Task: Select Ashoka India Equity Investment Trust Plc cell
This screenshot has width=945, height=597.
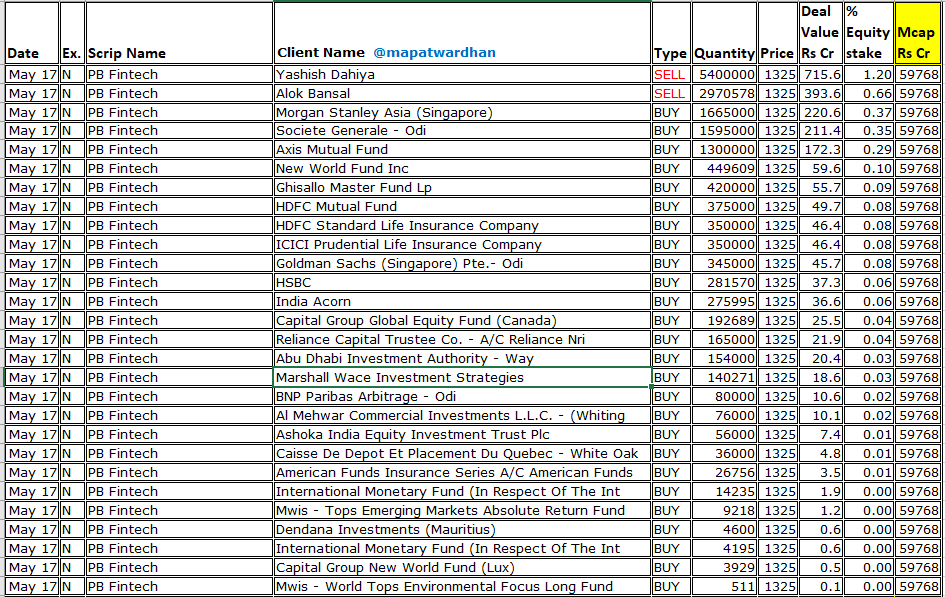Action: [x=462, y=434]
